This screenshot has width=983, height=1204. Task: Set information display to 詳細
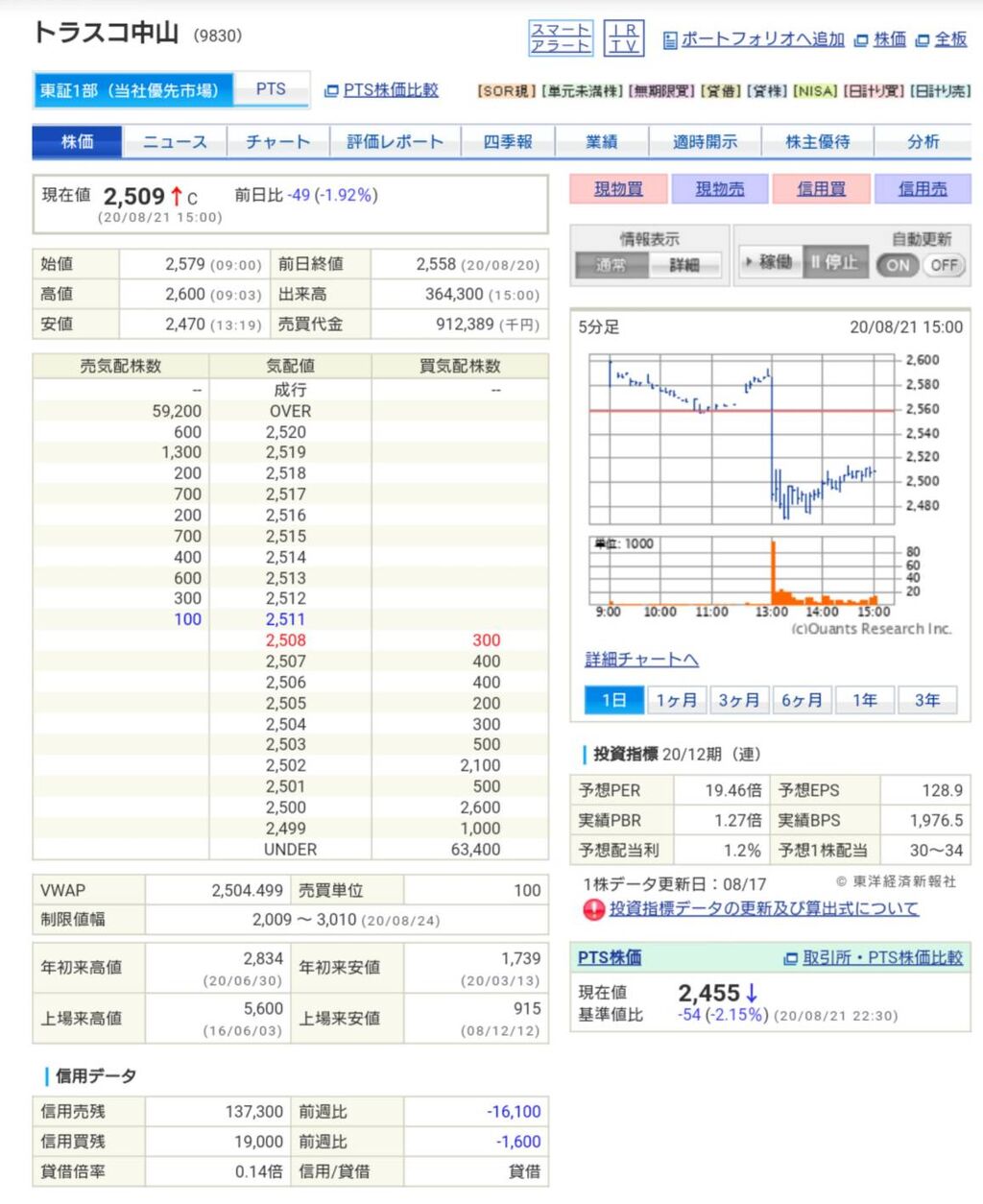684,265
